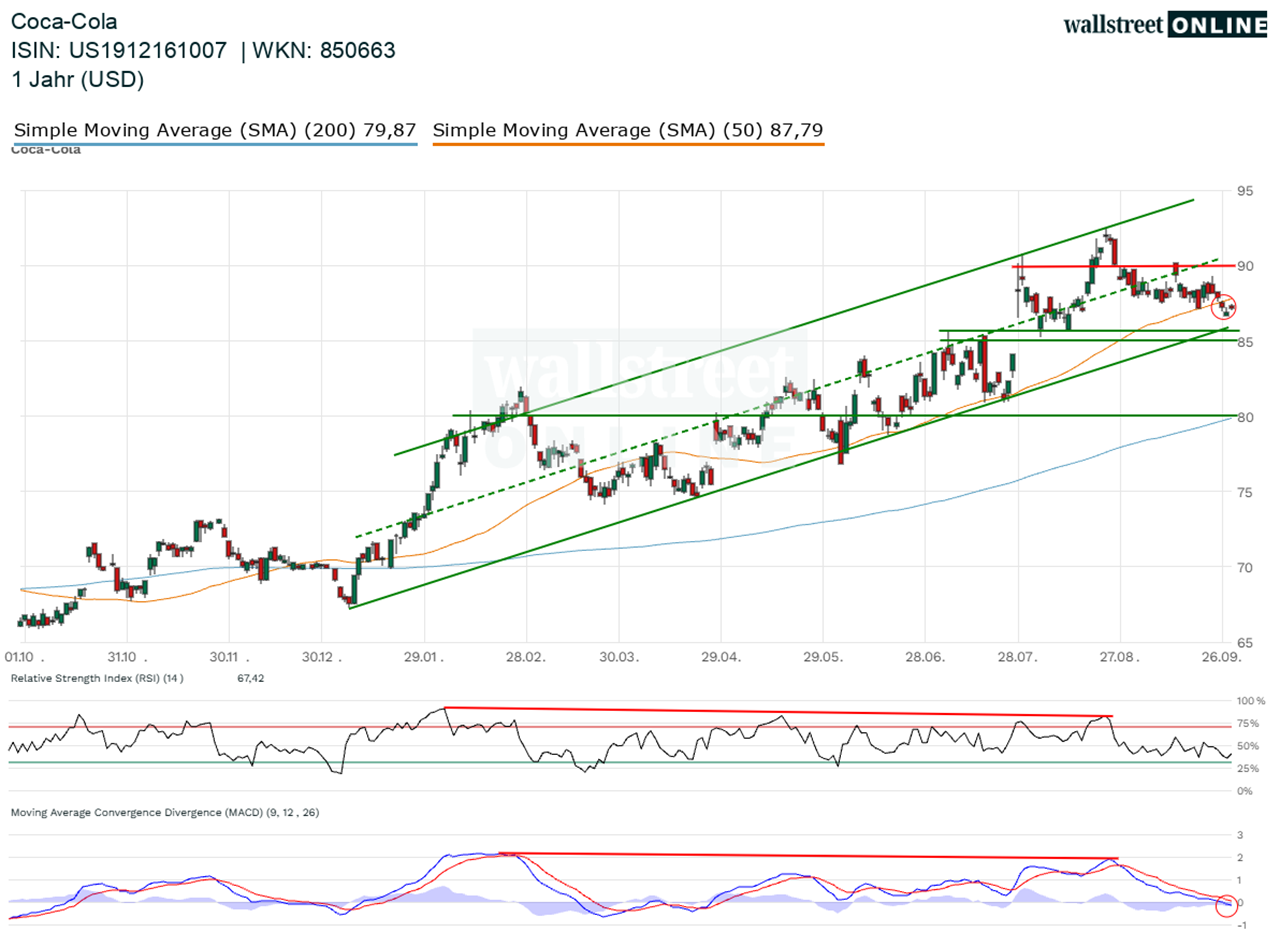The width and height of the screenshot is (1280, 940).
Task: Click the MACD axis label 2
Action: point(1238,857)
